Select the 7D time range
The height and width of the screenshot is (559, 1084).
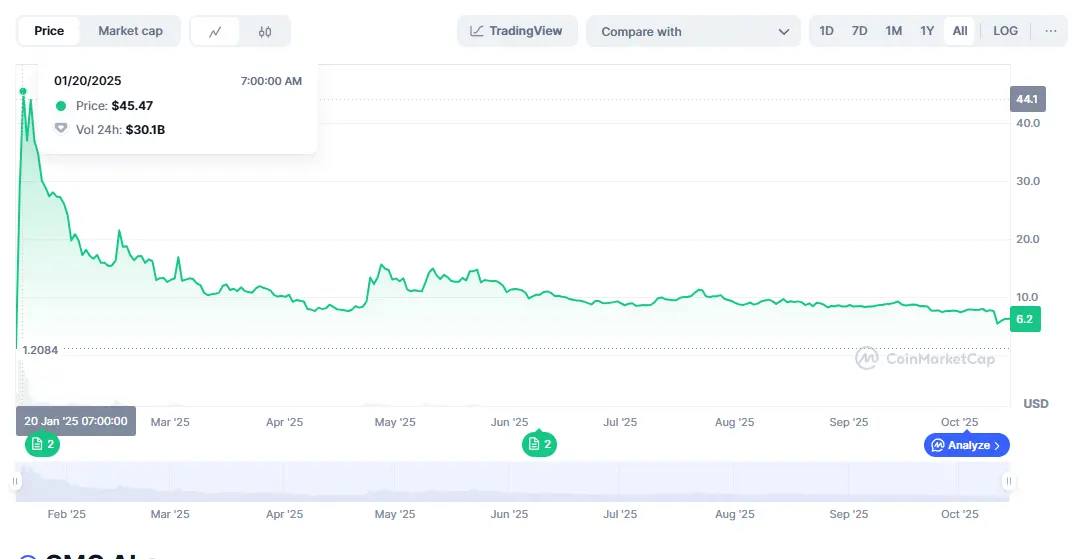coord(859,31)
